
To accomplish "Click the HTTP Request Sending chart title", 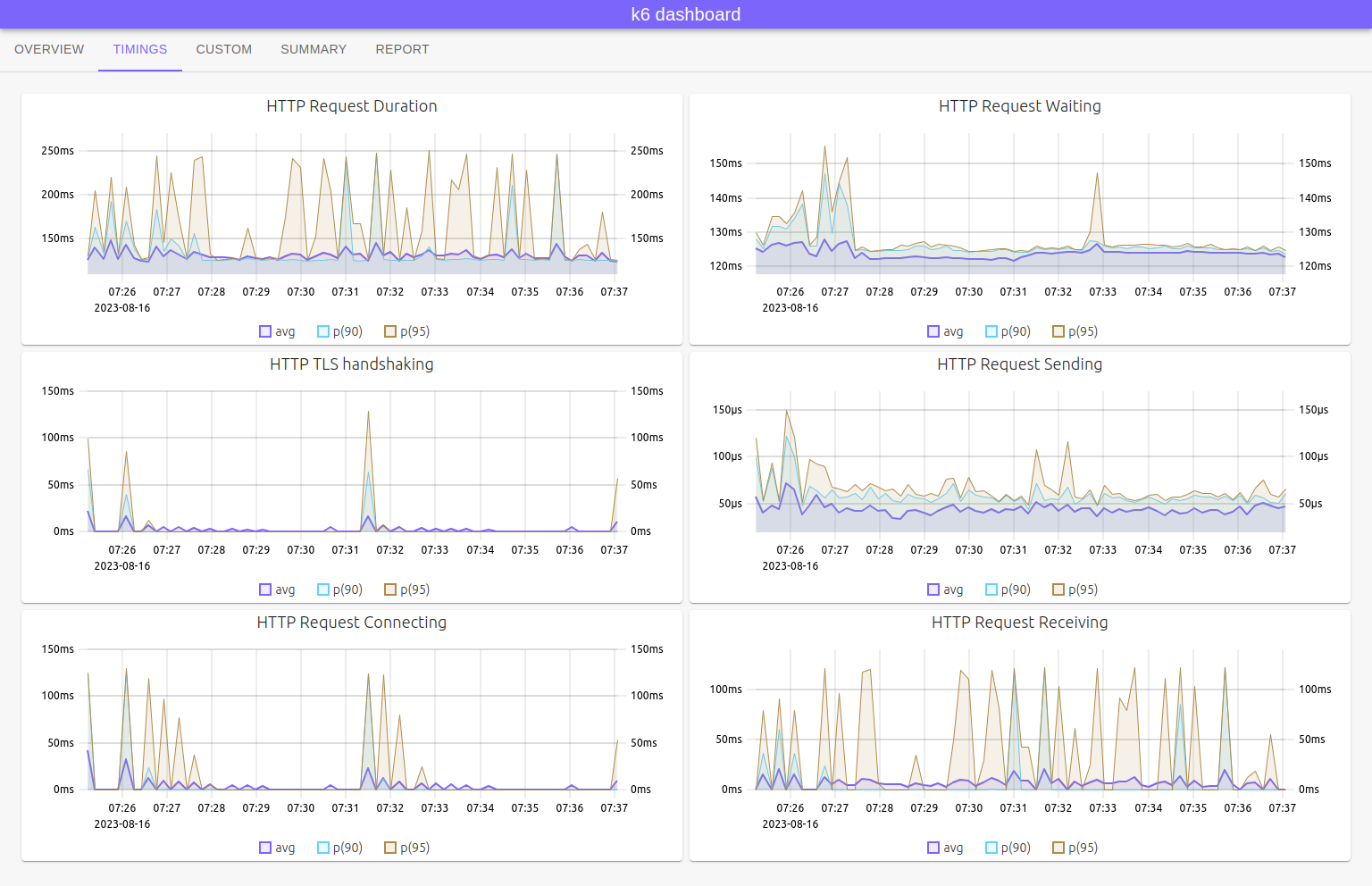I will pos(1020,364).
